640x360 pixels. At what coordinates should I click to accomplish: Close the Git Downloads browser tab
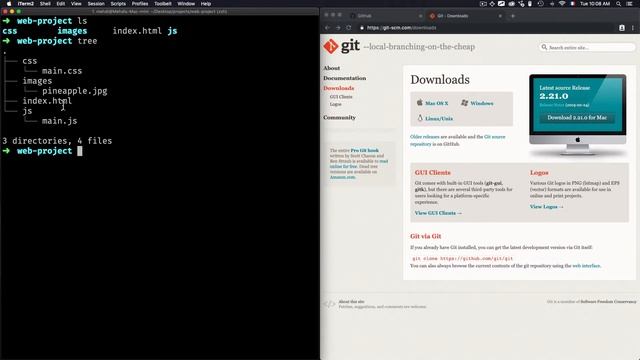[x=500, y=16]
